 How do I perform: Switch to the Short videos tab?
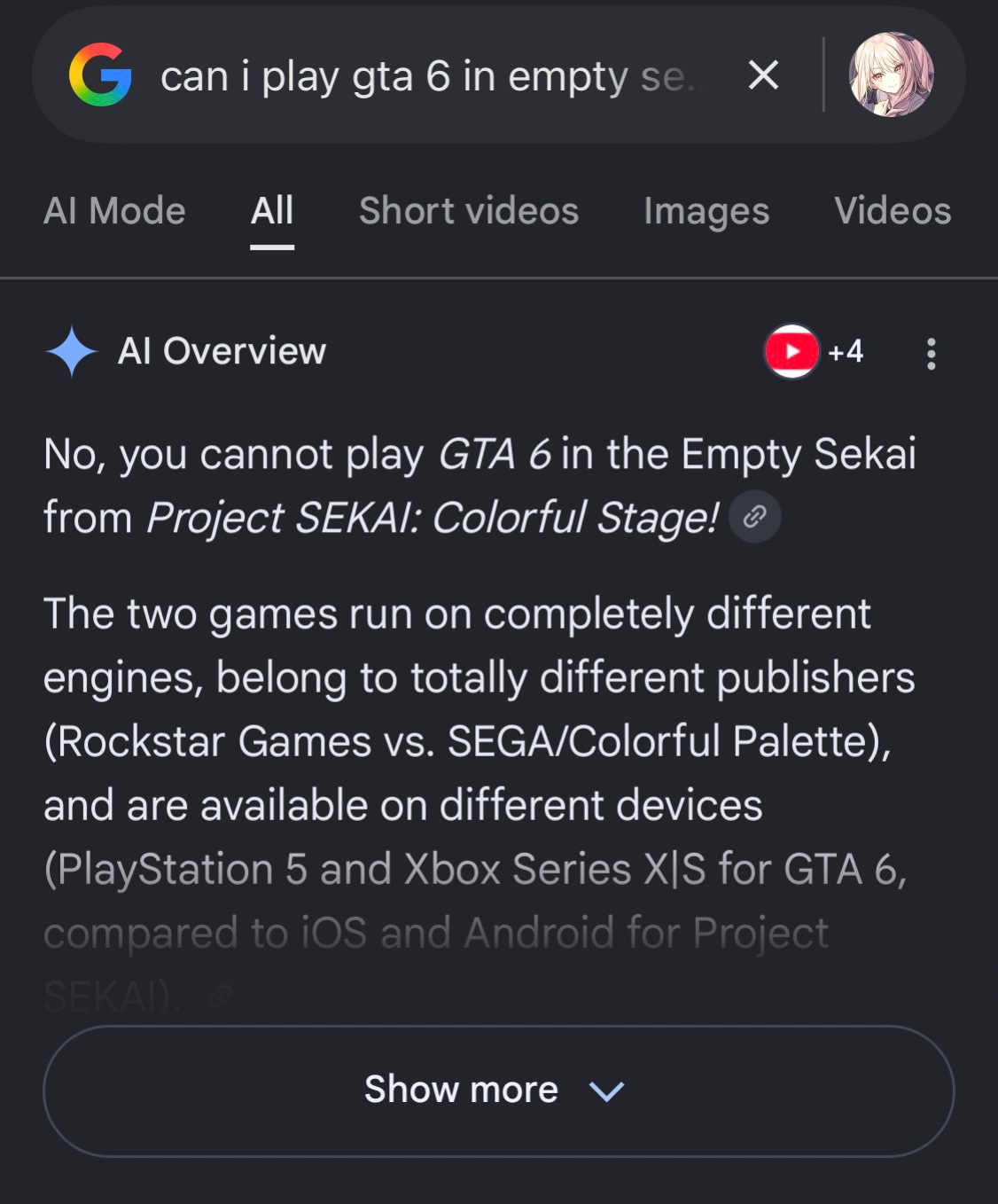[x=469, y=211]
